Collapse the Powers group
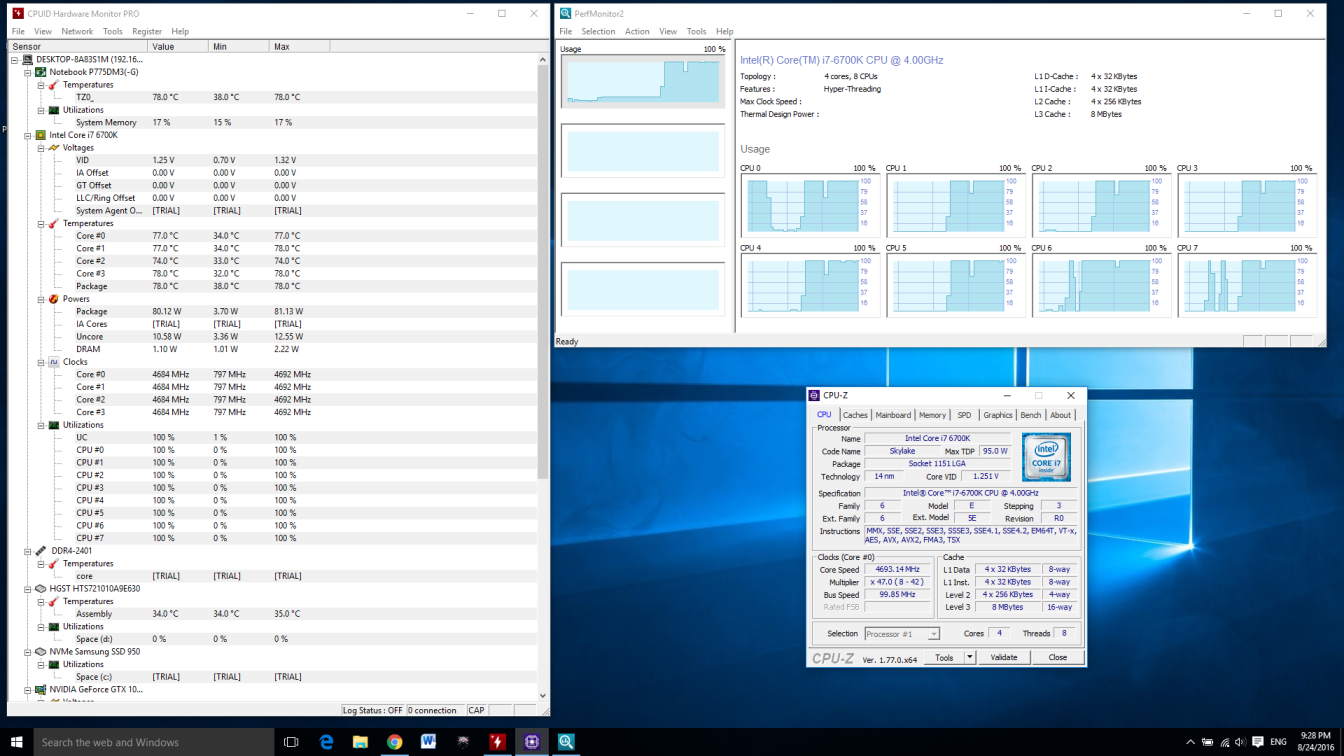Viewport: 1344px width, 756px height. point(41,299)
